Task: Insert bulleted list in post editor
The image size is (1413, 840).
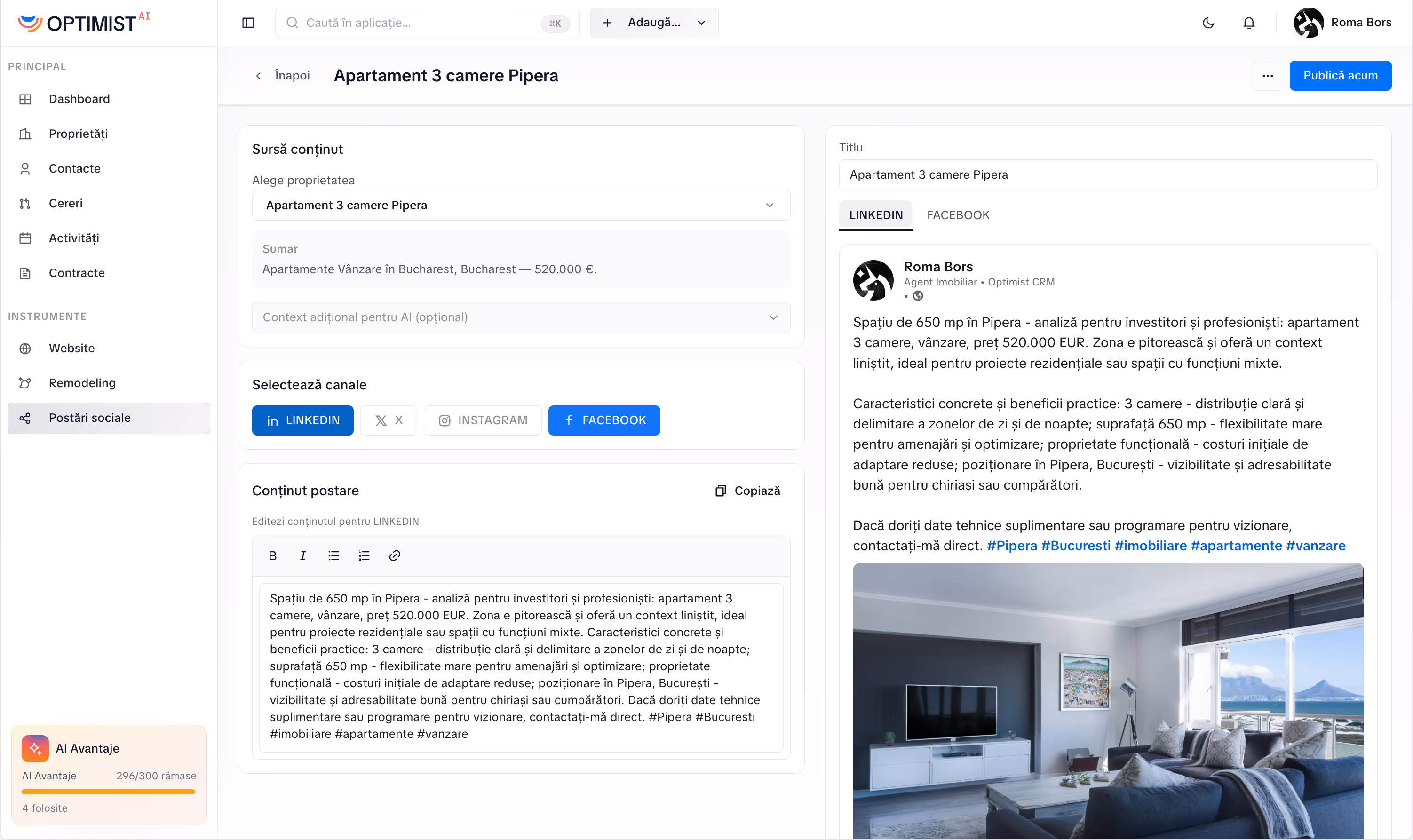Action: tap(333, 556)
